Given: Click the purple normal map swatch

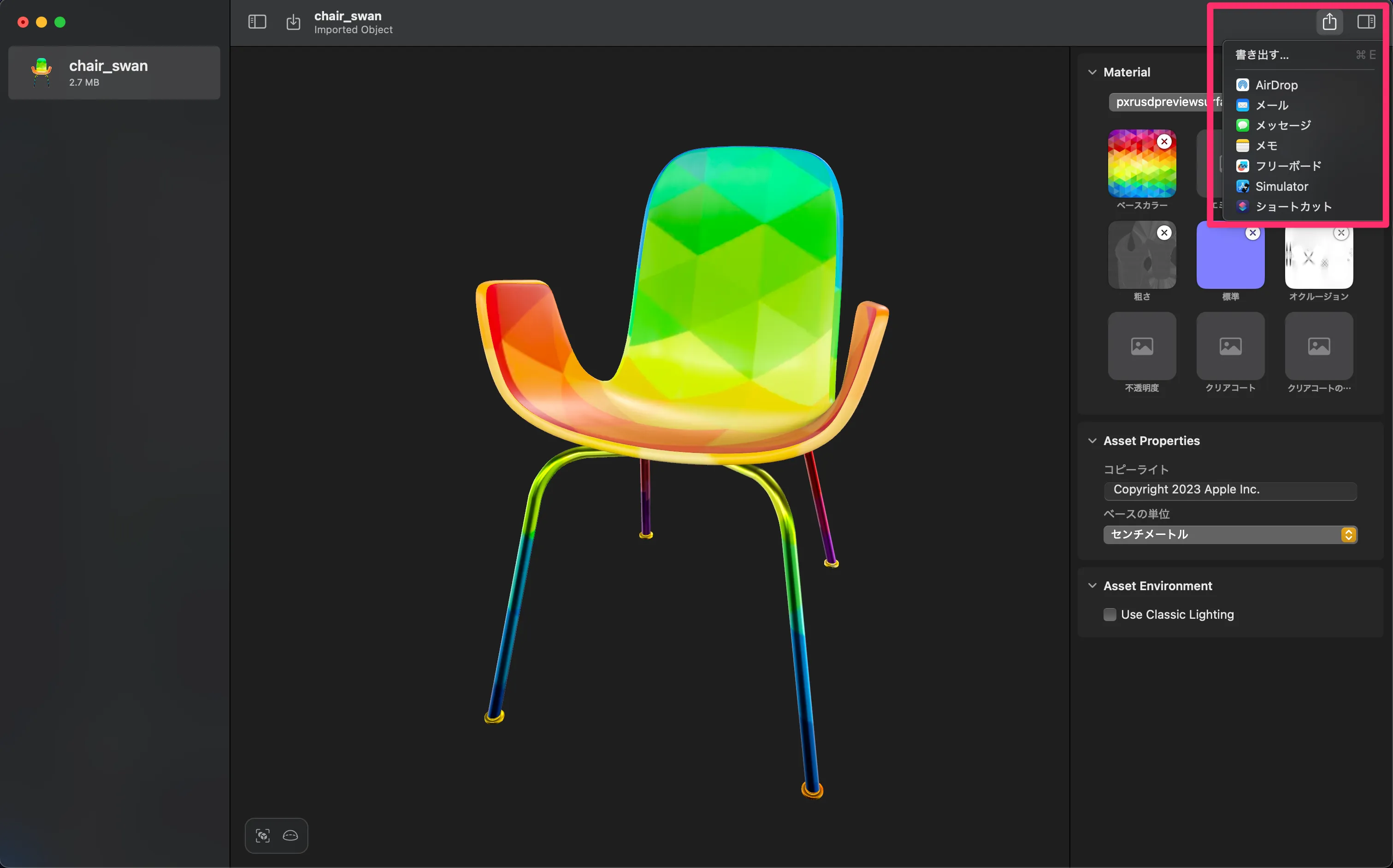Looking at the screenshot, I should 1229,261.
